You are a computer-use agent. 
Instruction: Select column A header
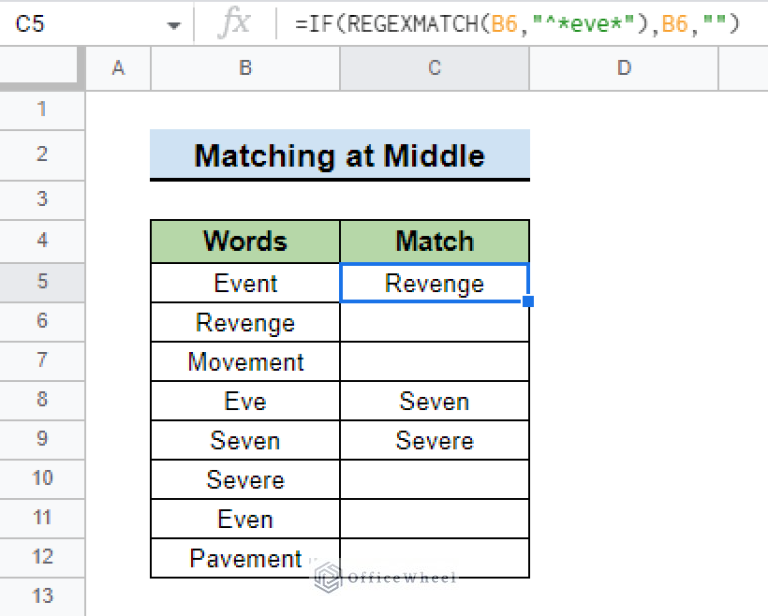click(x=118, y=68)
